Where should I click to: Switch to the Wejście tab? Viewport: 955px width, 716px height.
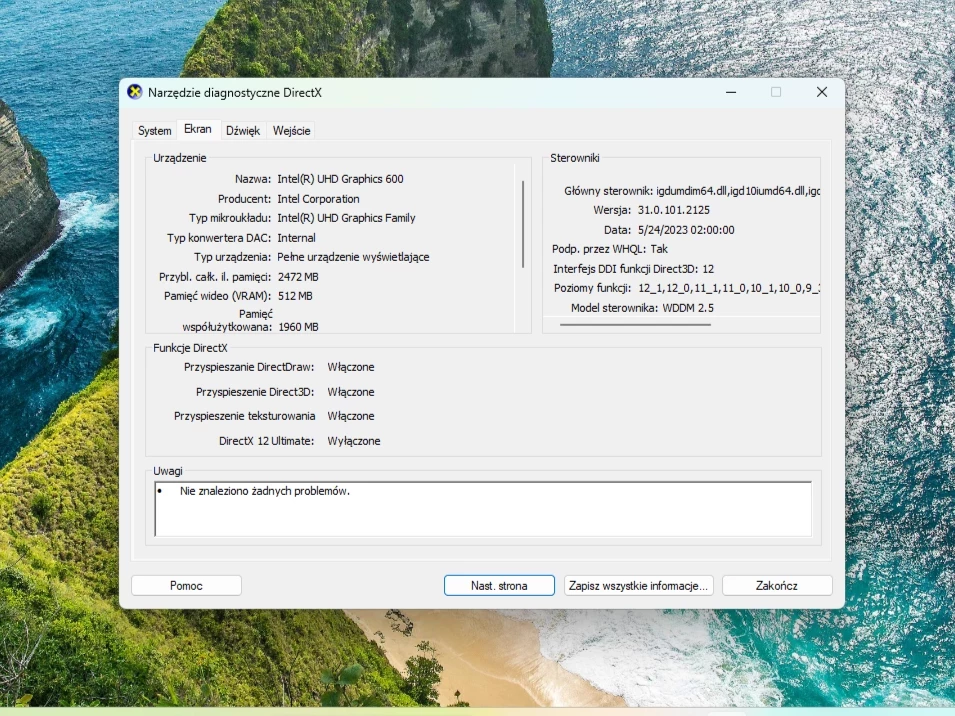pos(291,130)
